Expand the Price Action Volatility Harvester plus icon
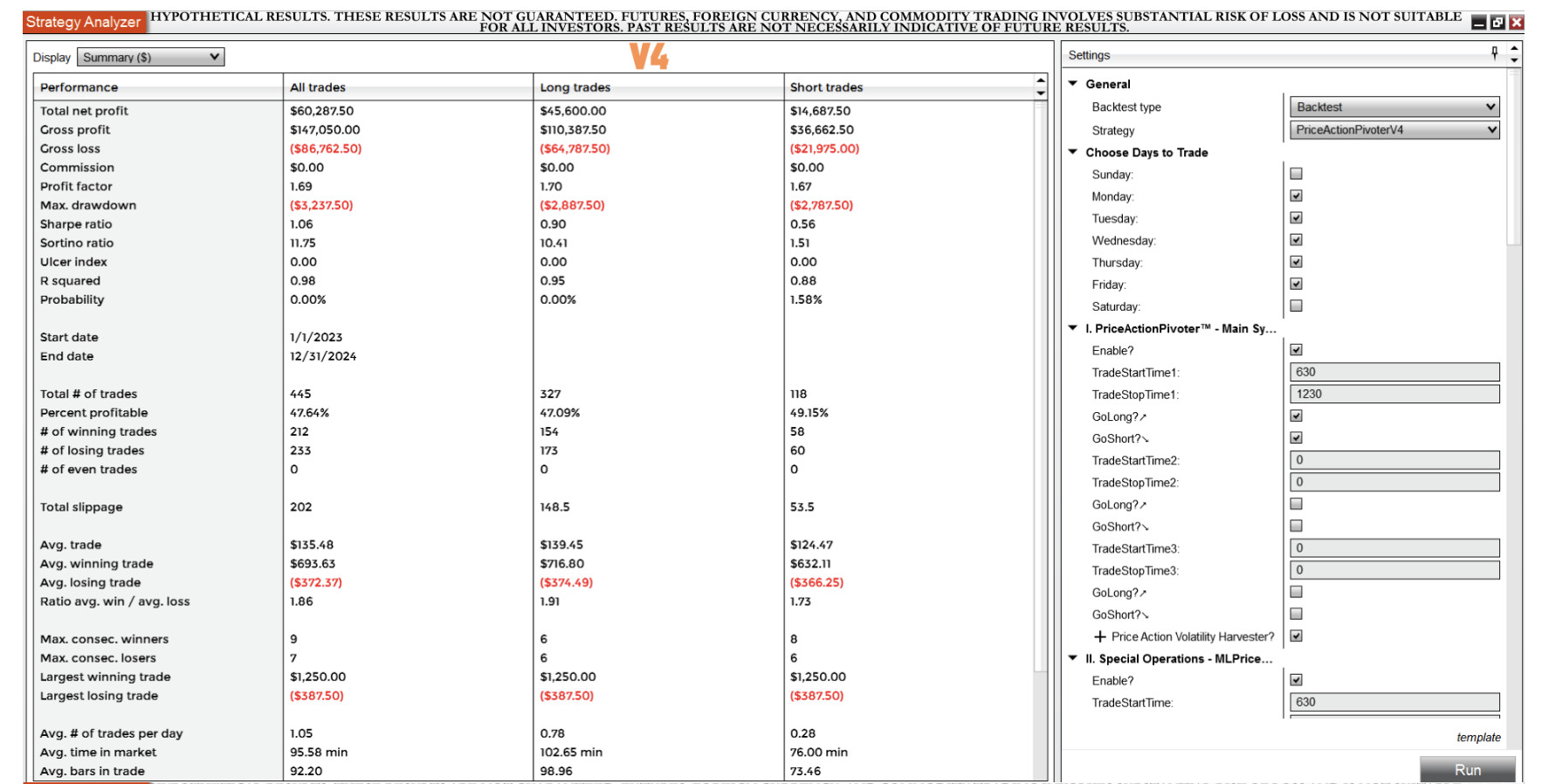The width and height of the screenshot is (1549, 784). pos(1100,636)
